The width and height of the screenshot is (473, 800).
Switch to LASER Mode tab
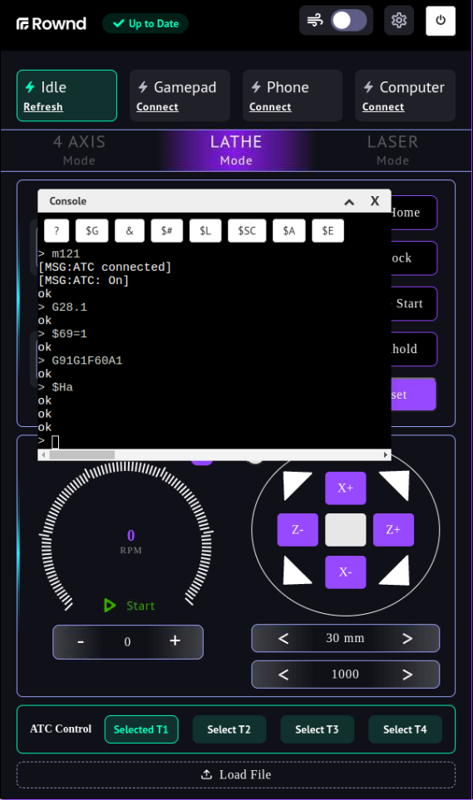click(392, 151)
